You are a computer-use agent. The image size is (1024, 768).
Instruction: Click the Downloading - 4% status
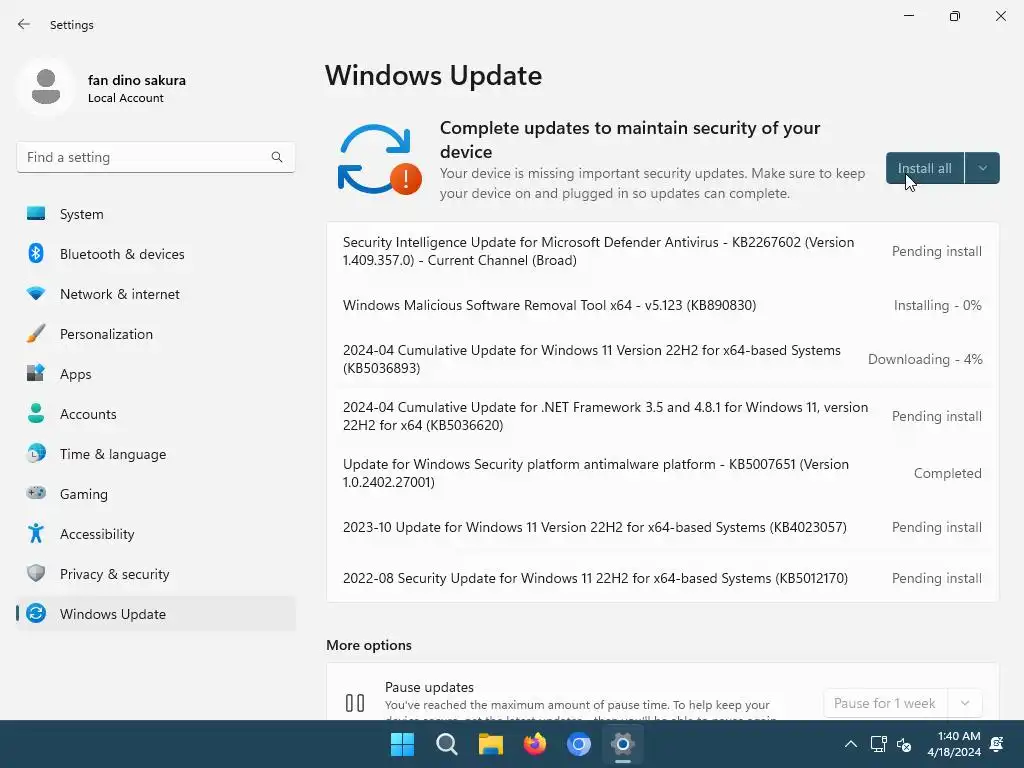(925, 359)
